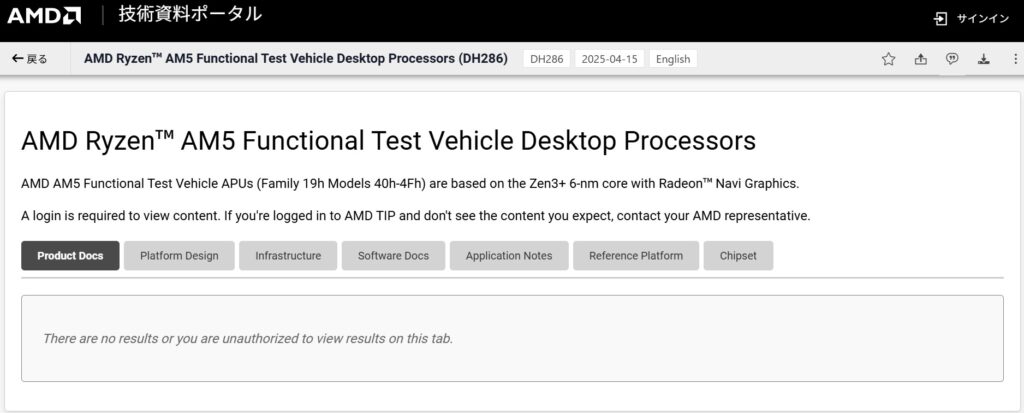The width and height of the screenshot is (1024, 413).
Task: Click the quote comment bubble icon
Action: coord(952,59)
